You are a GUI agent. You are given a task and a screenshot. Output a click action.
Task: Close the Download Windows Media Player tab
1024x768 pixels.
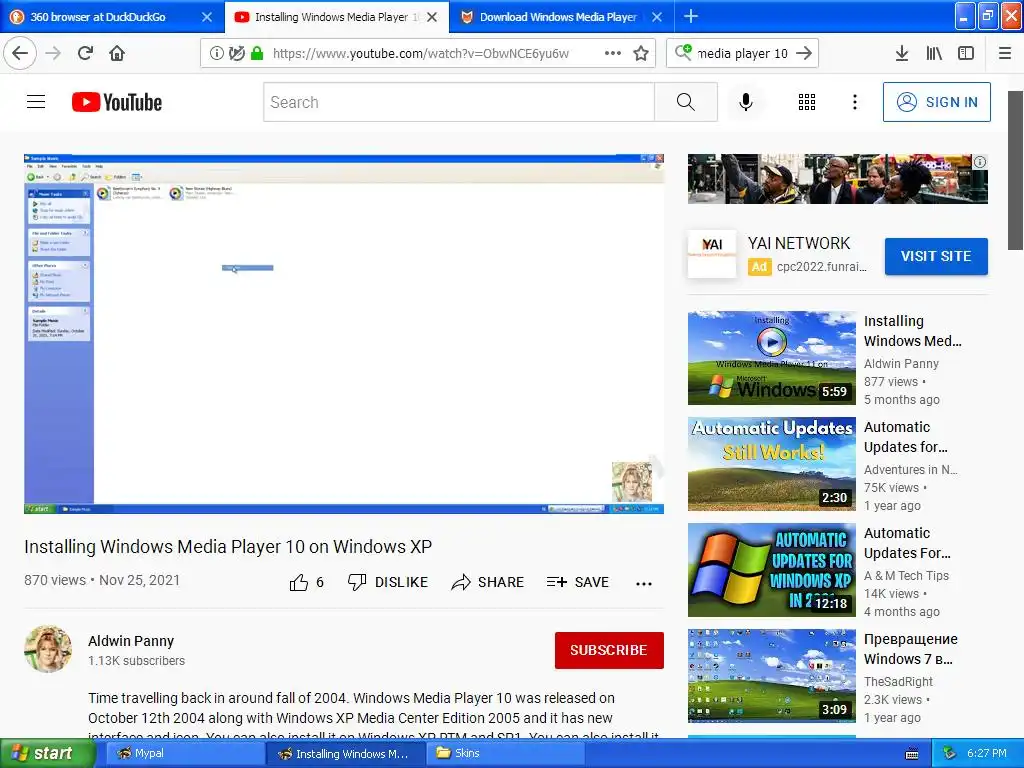(657, 17)
